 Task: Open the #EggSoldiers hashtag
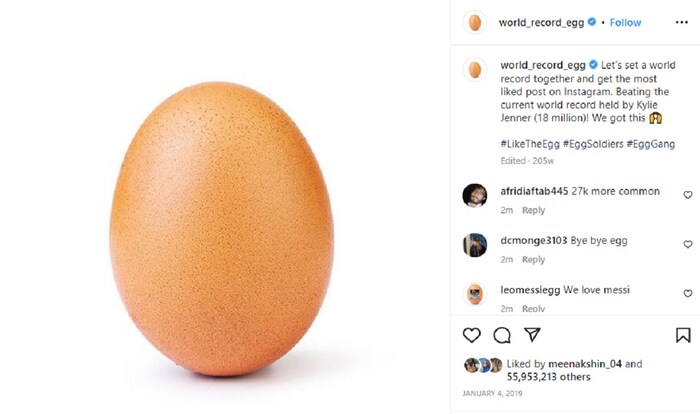click(593, 144)
